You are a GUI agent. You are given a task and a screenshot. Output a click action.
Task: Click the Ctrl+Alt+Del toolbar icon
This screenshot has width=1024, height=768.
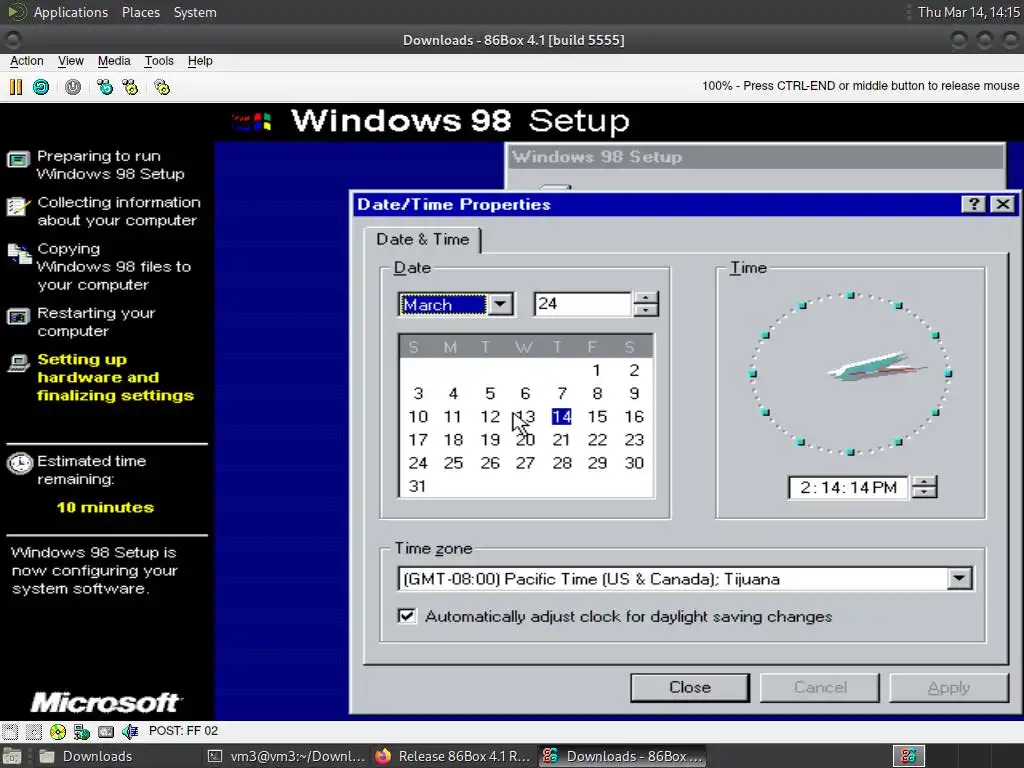(104, 87)
